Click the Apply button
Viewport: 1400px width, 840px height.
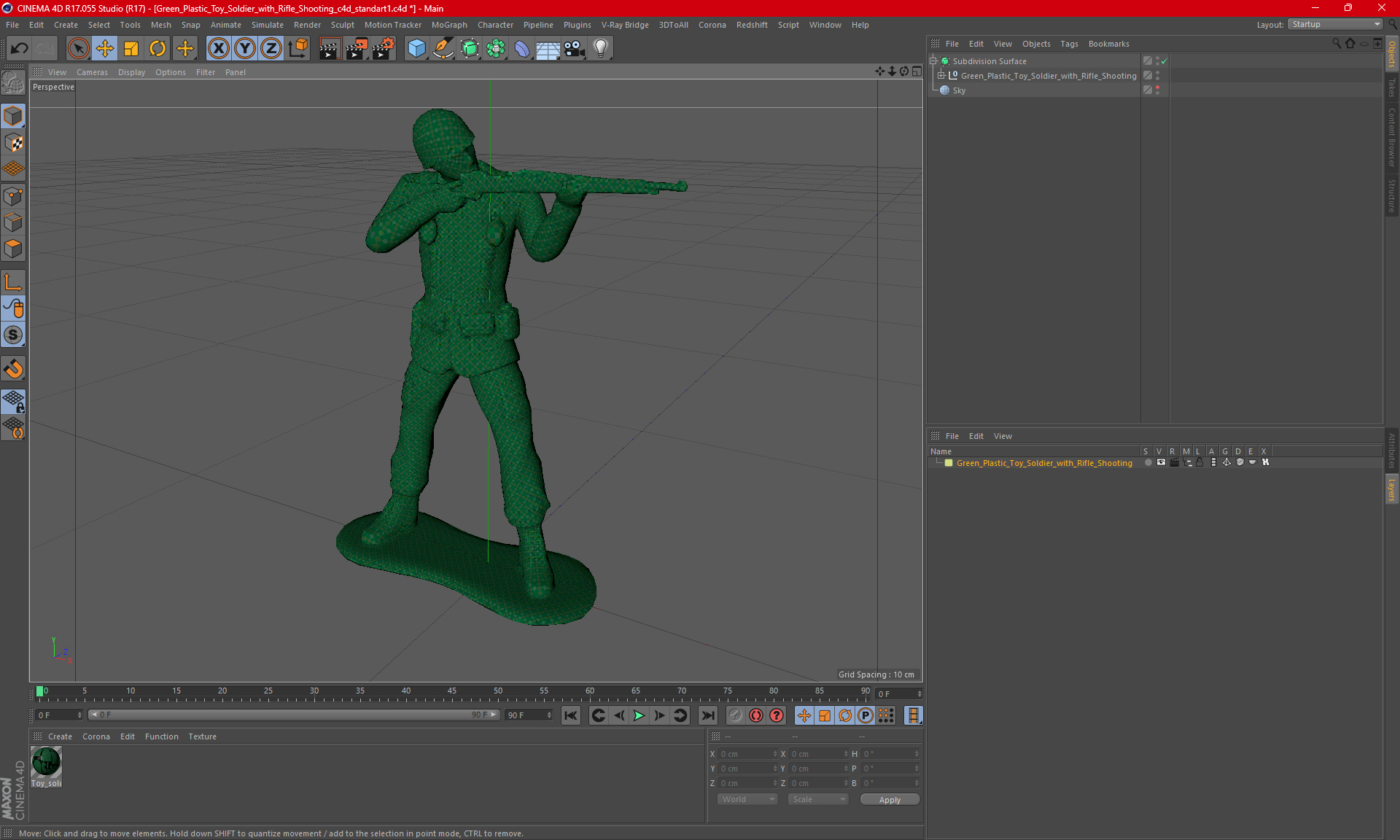(890, 800)
